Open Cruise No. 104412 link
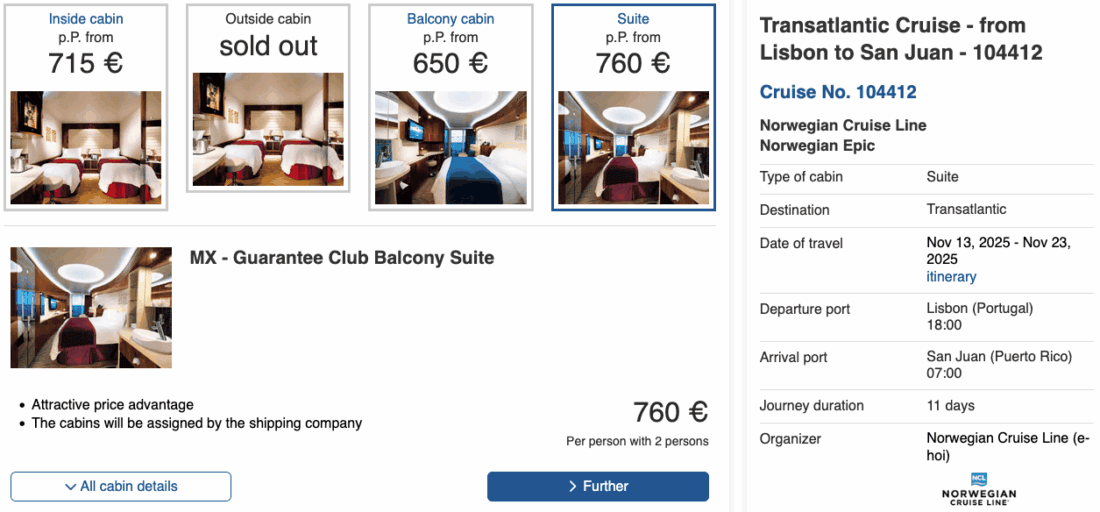This screenshot has width=1100, height=512. coord(838,92)
